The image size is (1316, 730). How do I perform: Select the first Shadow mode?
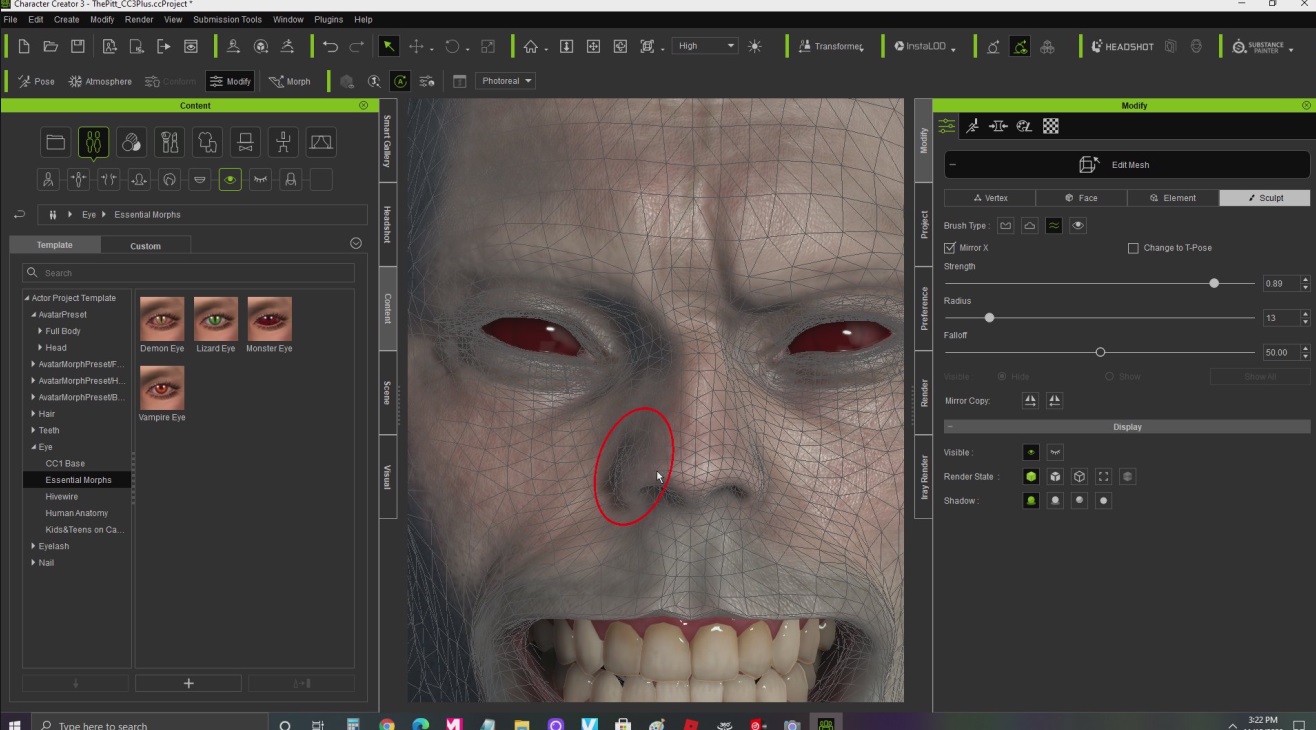pyautogui.click(x=1031, y=501)
